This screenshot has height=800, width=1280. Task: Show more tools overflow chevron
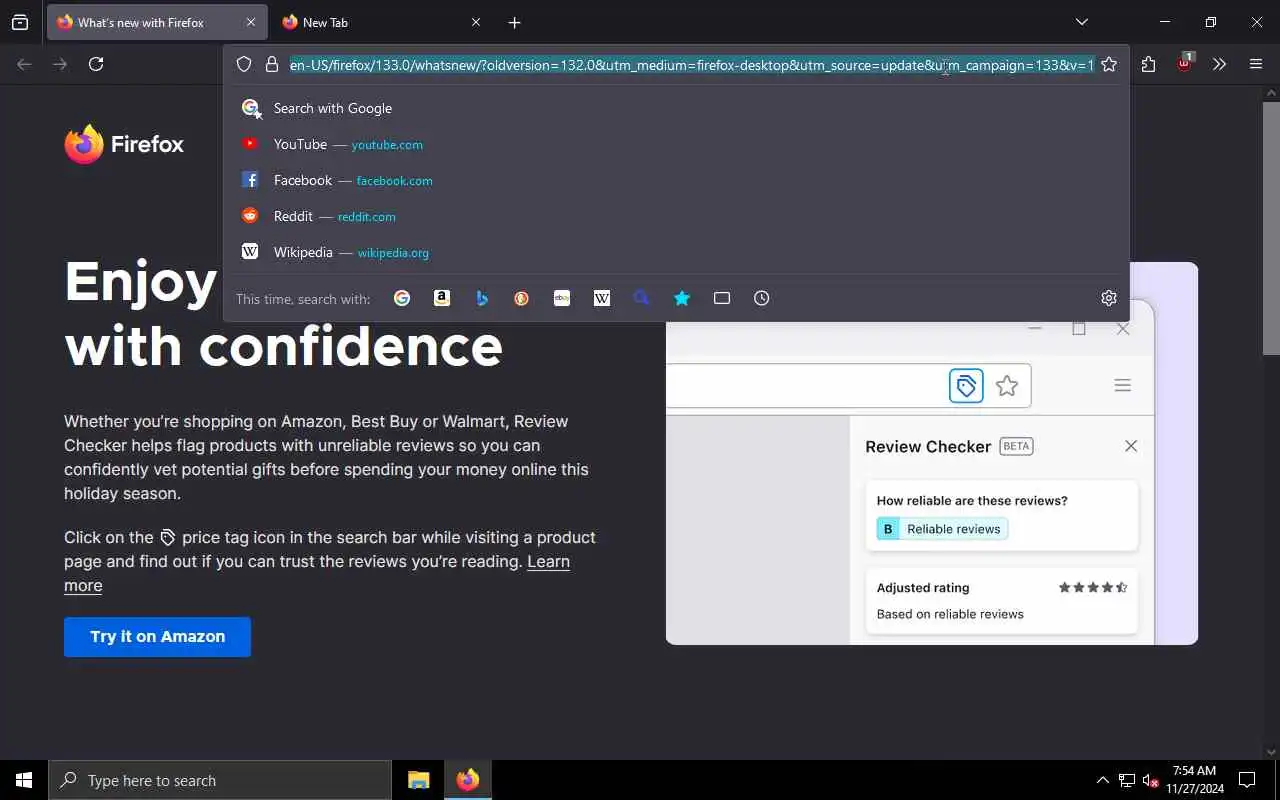coord(1219,64)
